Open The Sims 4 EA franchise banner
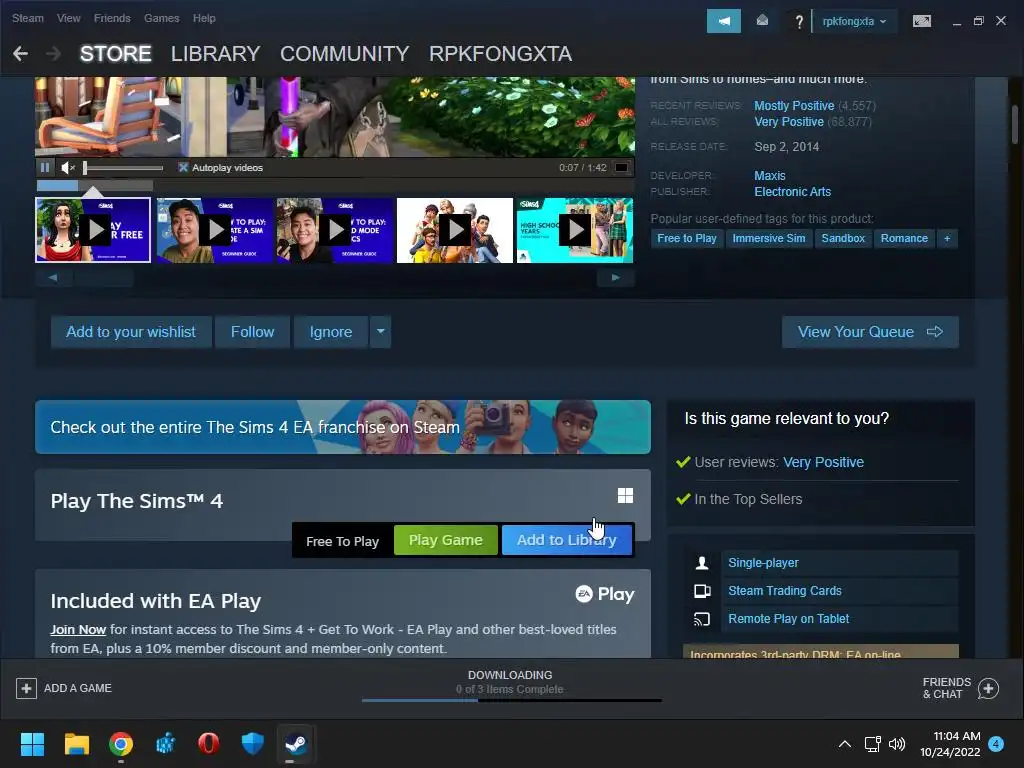Screen dimensions: 1024x768 [343, 427]
